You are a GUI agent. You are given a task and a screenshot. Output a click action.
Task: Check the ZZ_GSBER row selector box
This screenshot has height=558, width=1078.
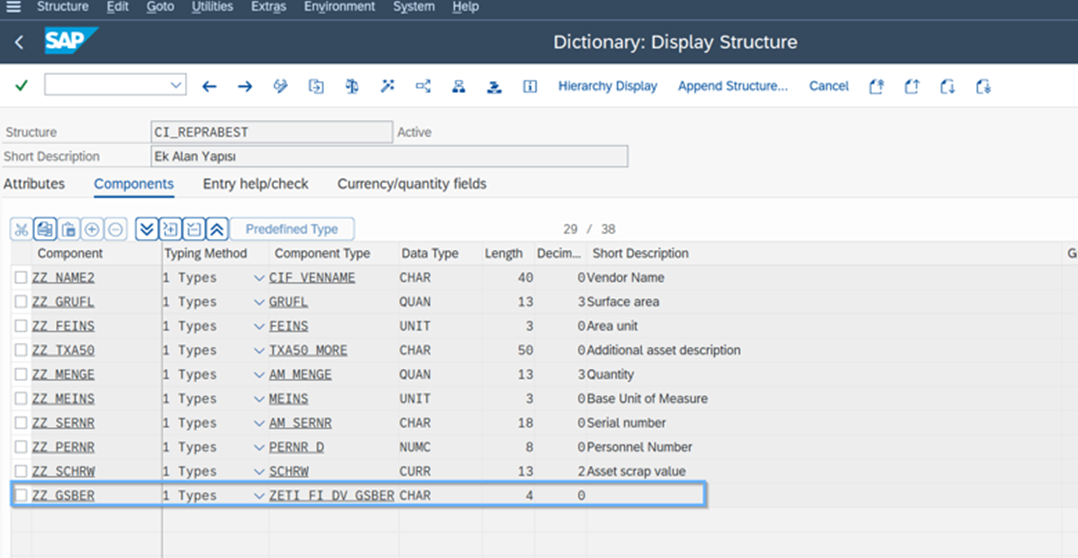pyautogui.click(x=21, y=495)
